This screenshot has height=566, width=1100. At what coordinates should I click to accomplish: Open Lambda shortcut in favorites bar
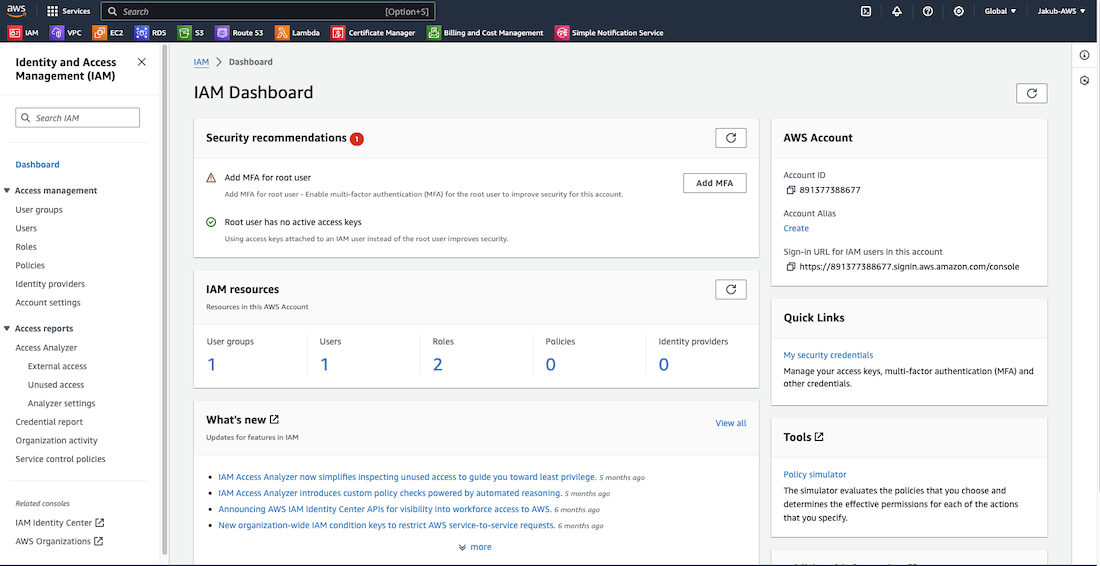pos(297,33)
